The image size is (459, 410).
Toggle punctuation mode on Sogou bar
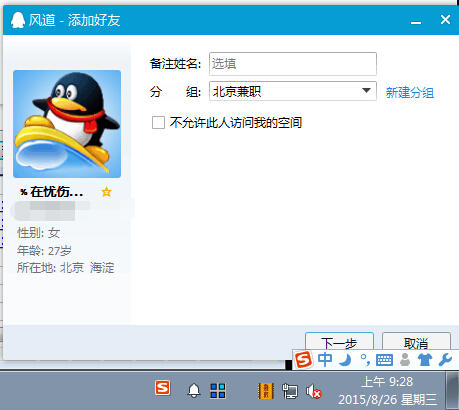click(365, 360)
